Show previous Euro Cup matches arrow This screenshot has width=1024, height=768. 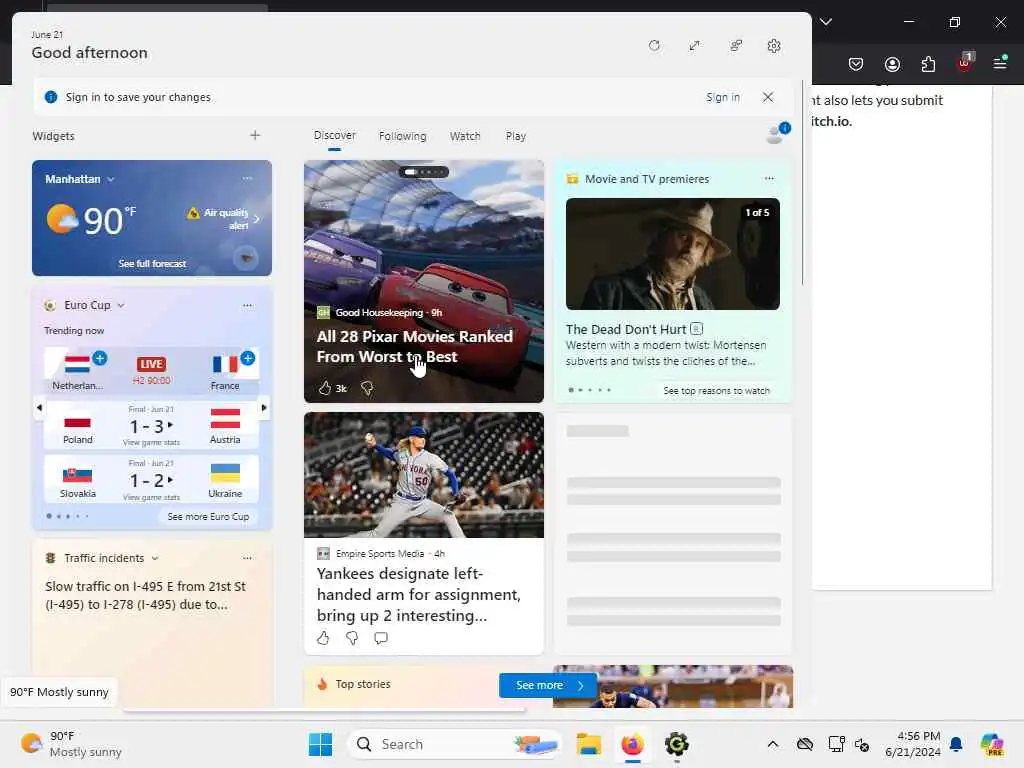[39, 408]
